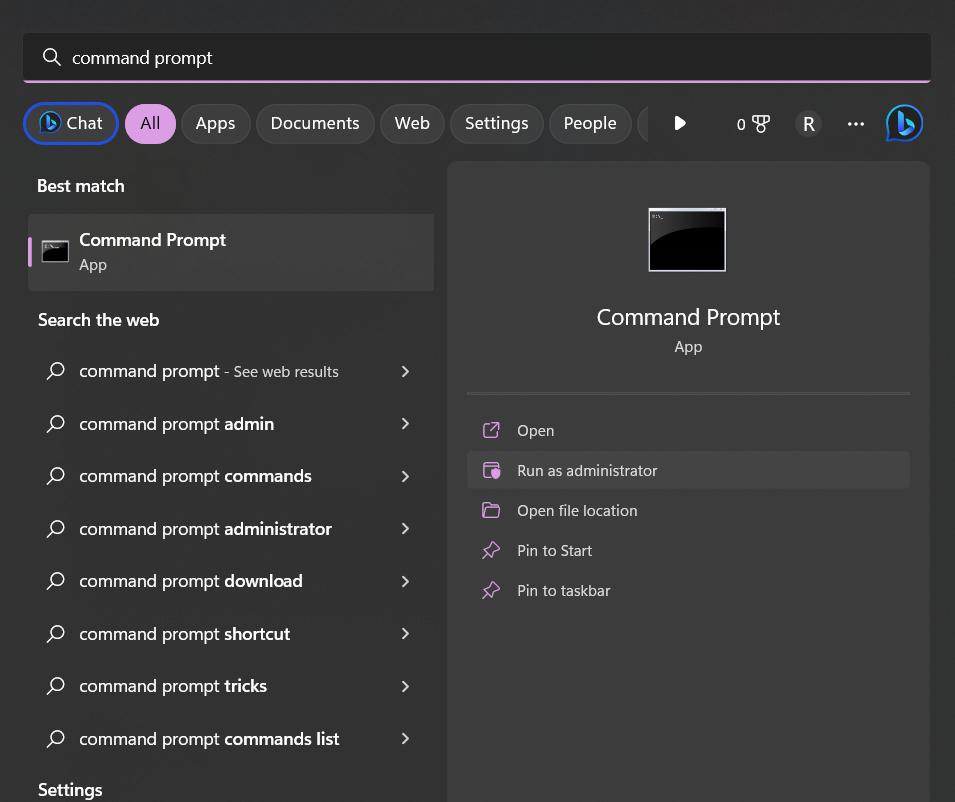Click the Pin to taskbar pin icon
The height and width of the screenshot is (802, 955).
point(491,591)
